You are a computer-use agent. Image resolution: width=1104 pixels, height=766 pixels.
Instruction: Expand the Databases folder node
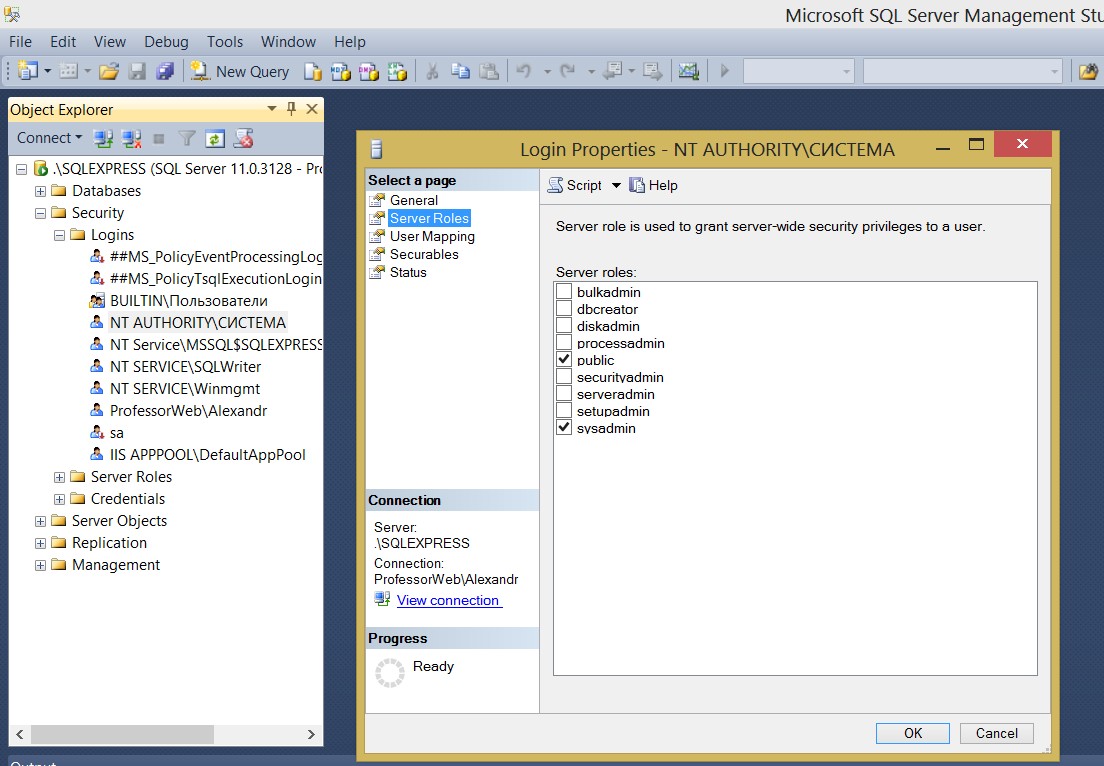[x=40, y=192]
